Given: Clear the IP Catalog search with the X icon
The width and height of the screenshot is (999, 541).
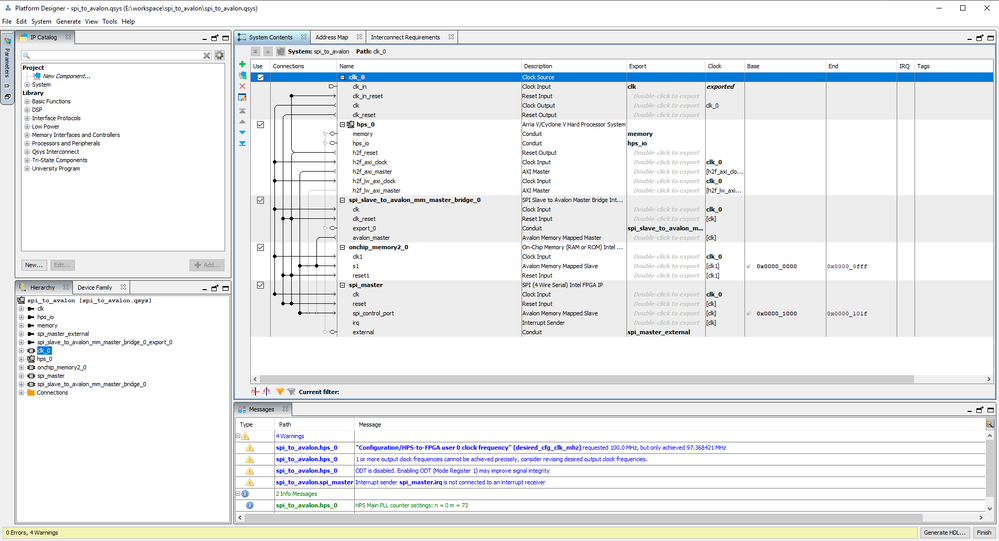Looking at the screenshot, I should (x=208, y=56).
